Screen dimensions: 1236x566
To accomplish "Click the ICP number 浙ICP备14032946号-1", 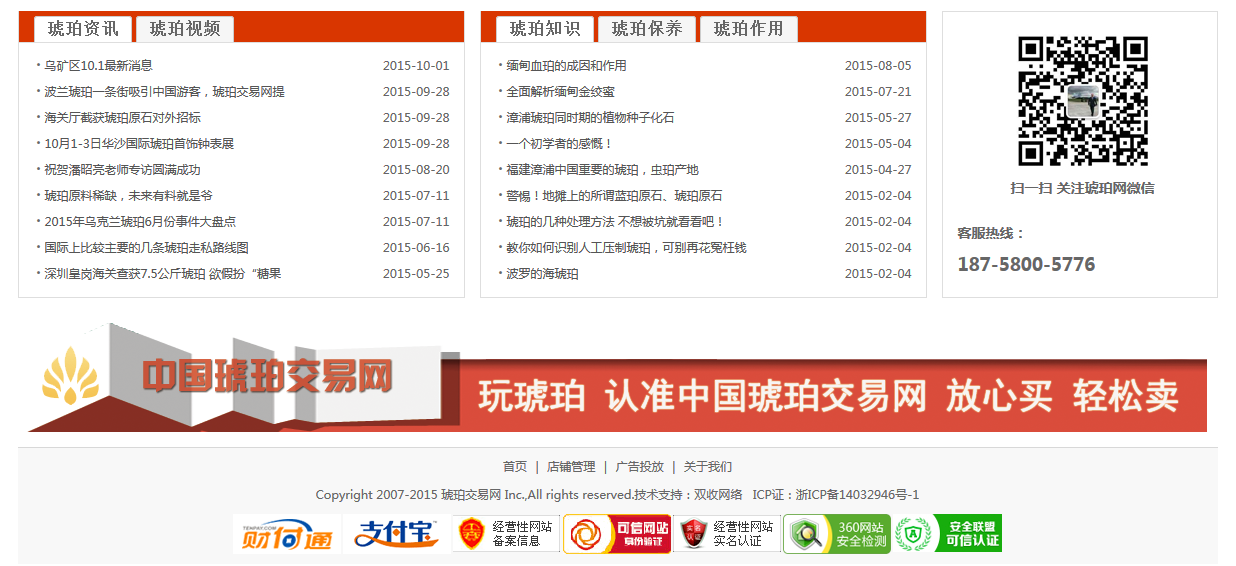I will [857, 495].
